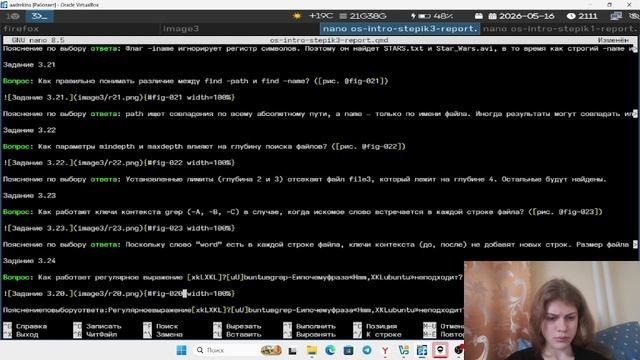The width and height of the screenshot is (640, 360).
Task: Open Task View on the taskbar
Action: point(292,350)
